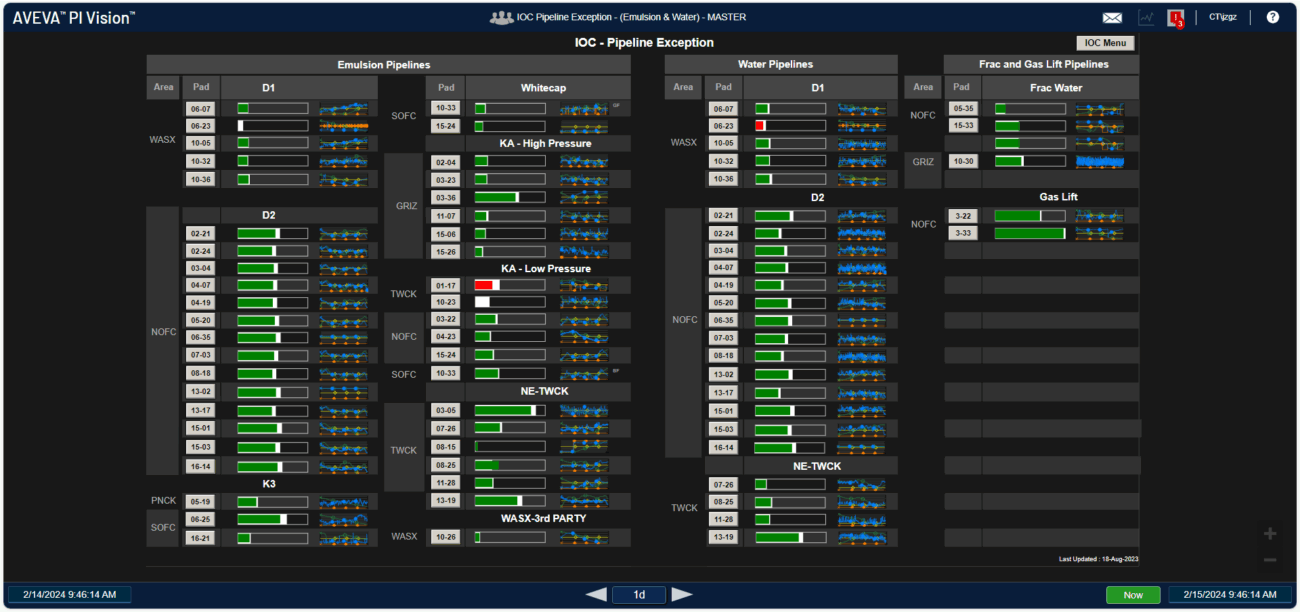Open the 1d time duration selector
Image resolution: width=1300 pixels, height=612 pixels.
(x=639, y=594)
